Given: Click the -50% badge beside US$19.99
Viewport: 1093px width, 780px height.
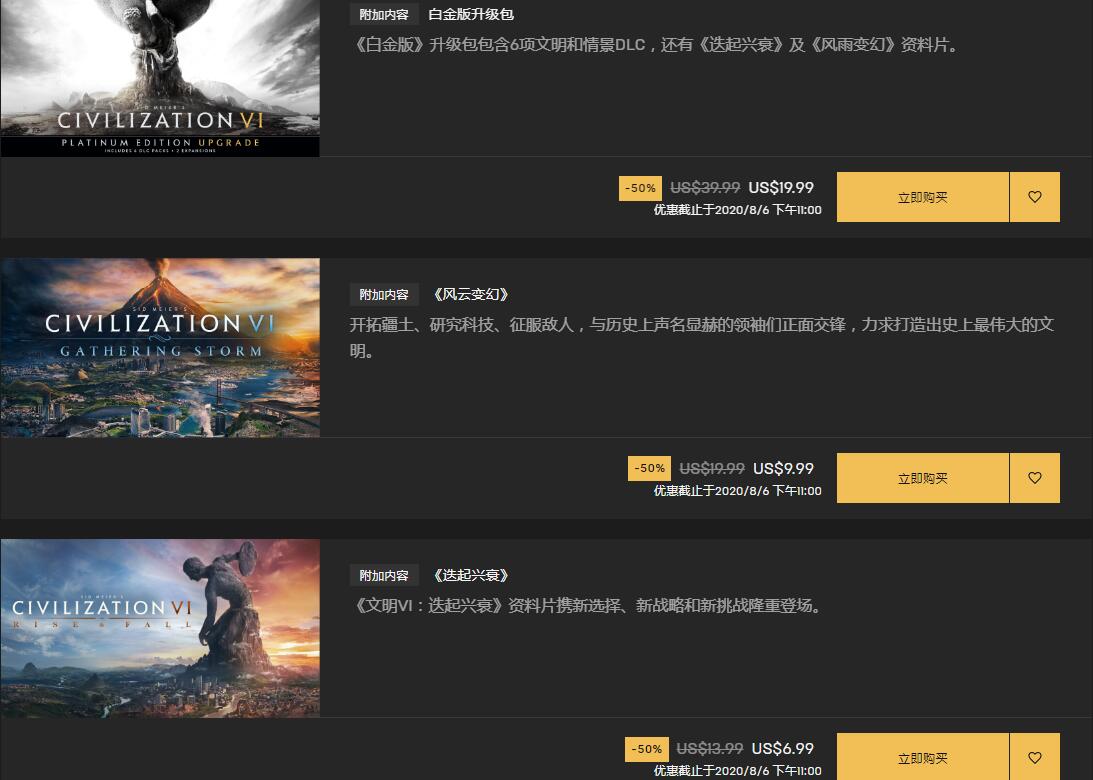Looking at the screenshot, I should 640,188.
